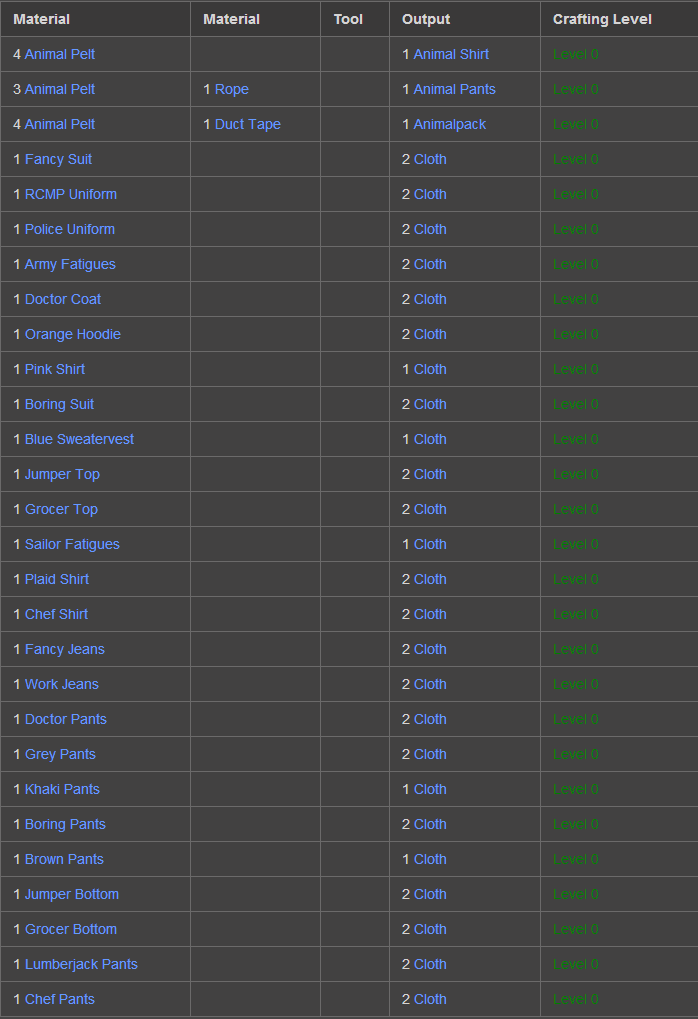
Task: Click the Chef Pants link
Action: point(60,1000)
